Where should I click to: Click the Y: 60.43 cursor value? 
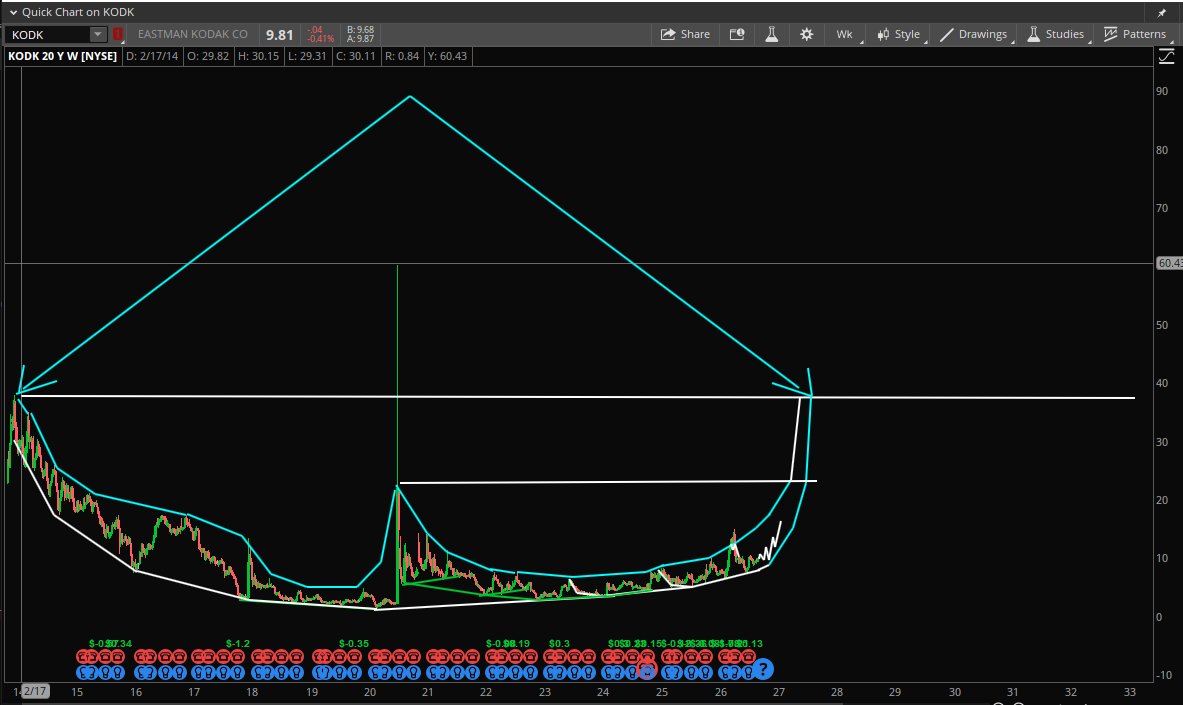(447, 56)
